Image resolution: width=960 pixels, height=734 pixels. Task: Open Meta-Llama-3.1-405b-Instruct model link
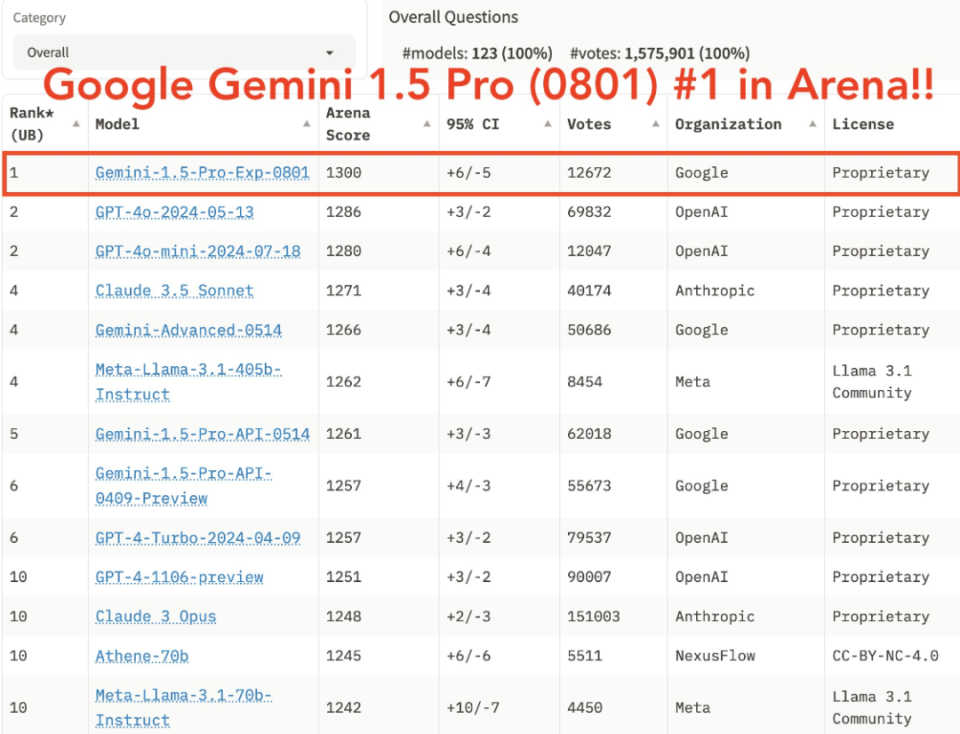click(x=188, y=382)
